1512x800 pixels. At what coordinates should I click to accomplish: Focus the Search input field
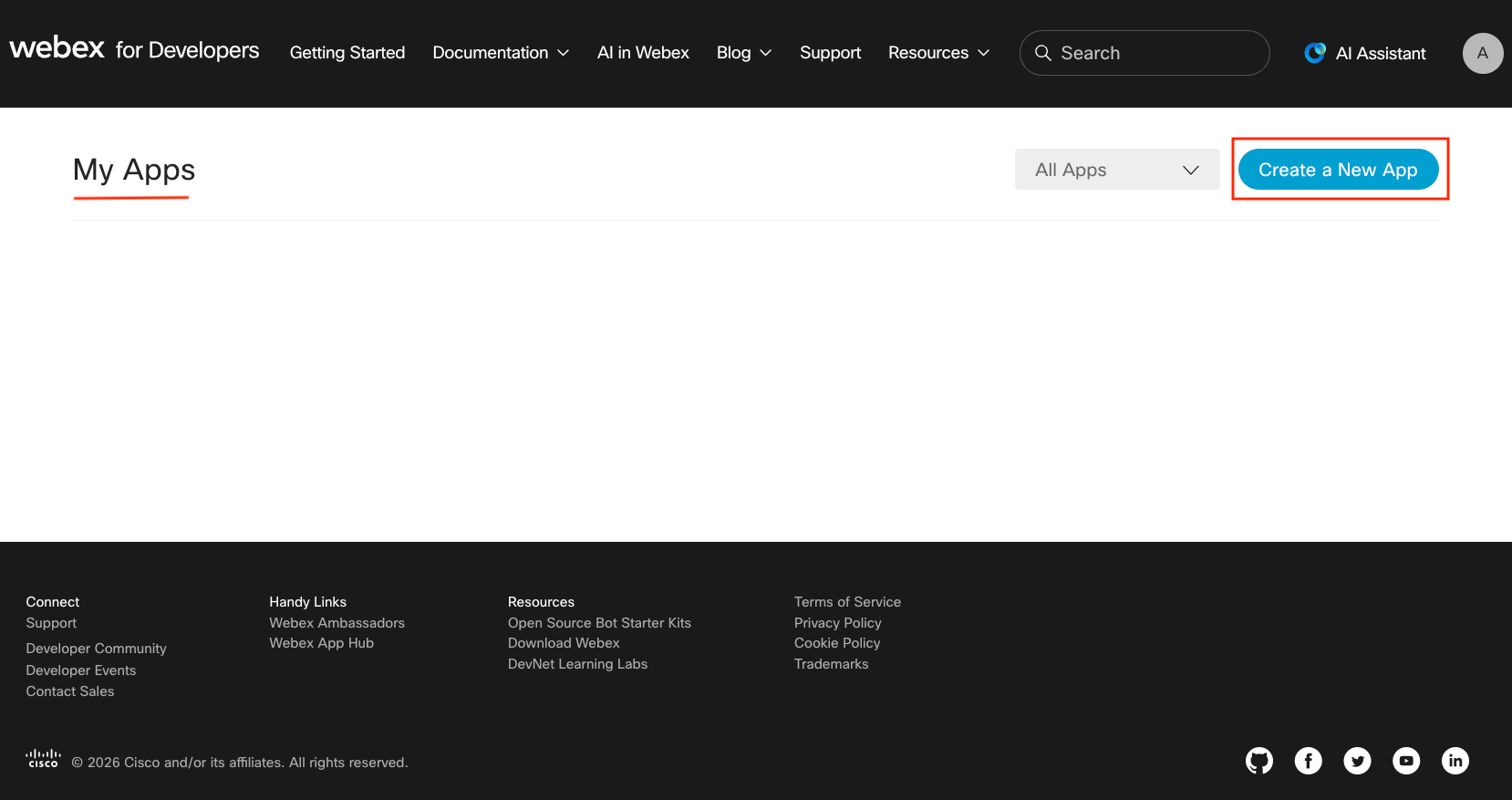1144,53
